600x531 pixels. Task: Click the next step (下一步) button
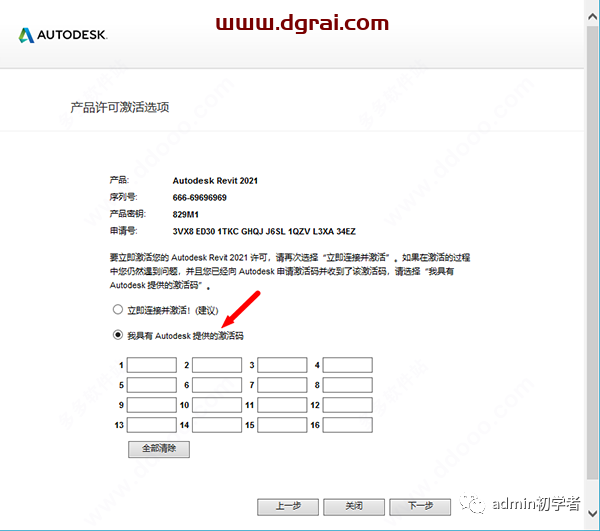coord(420,507)
